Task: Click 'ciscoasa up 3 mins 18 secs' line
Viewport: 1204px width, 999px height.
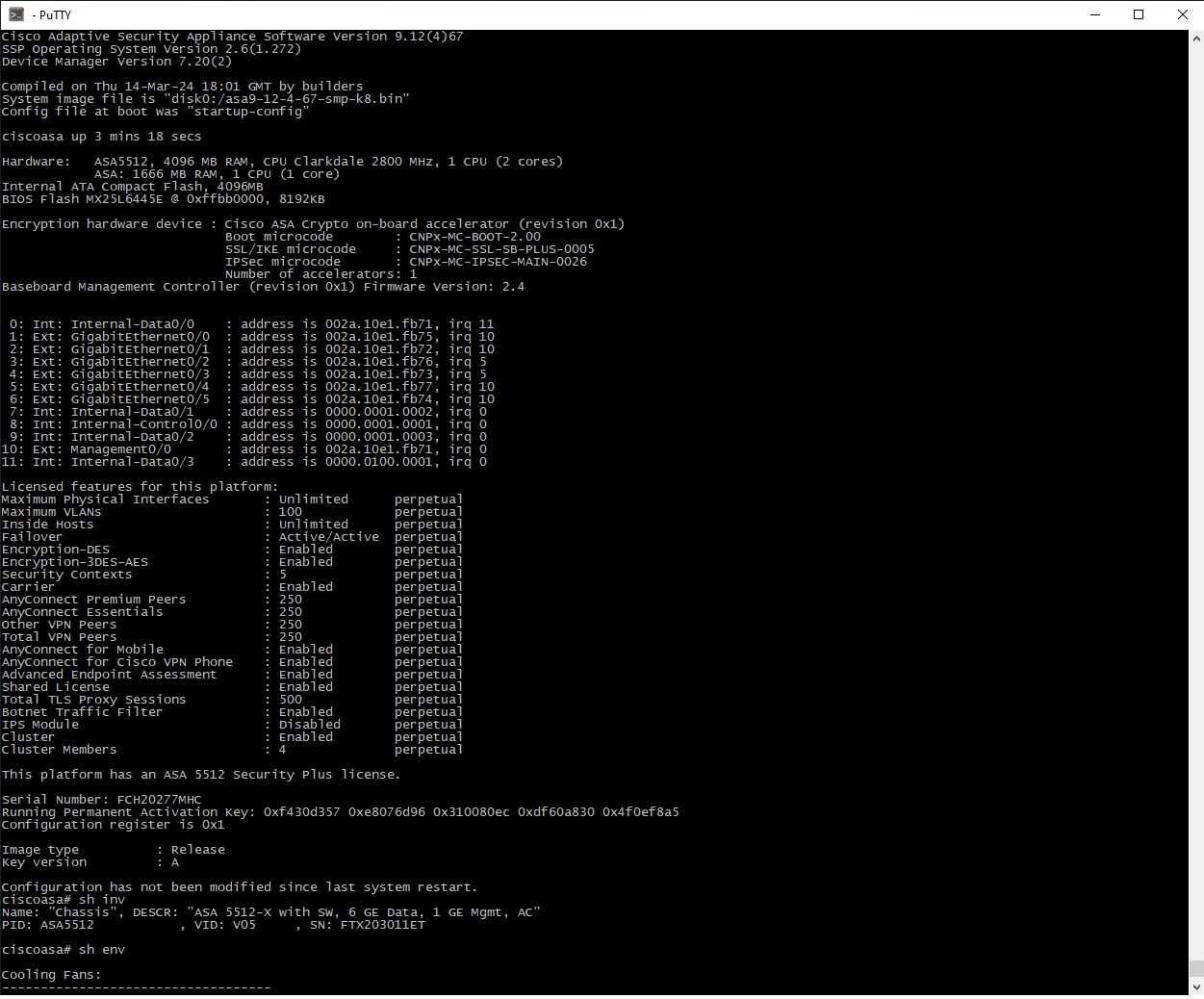Action: (x=101, y=137)
